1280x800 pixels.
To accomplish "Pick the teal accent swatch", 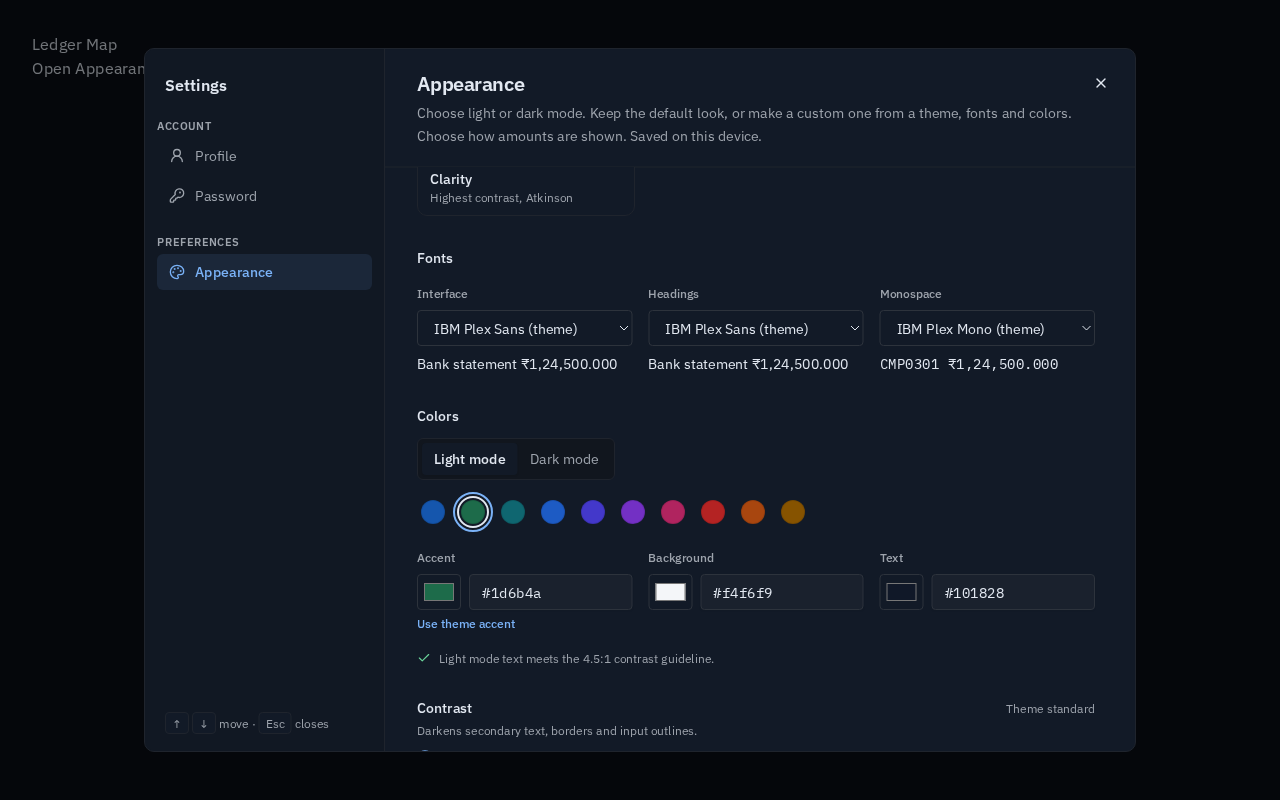I will [x=513, y=512].
